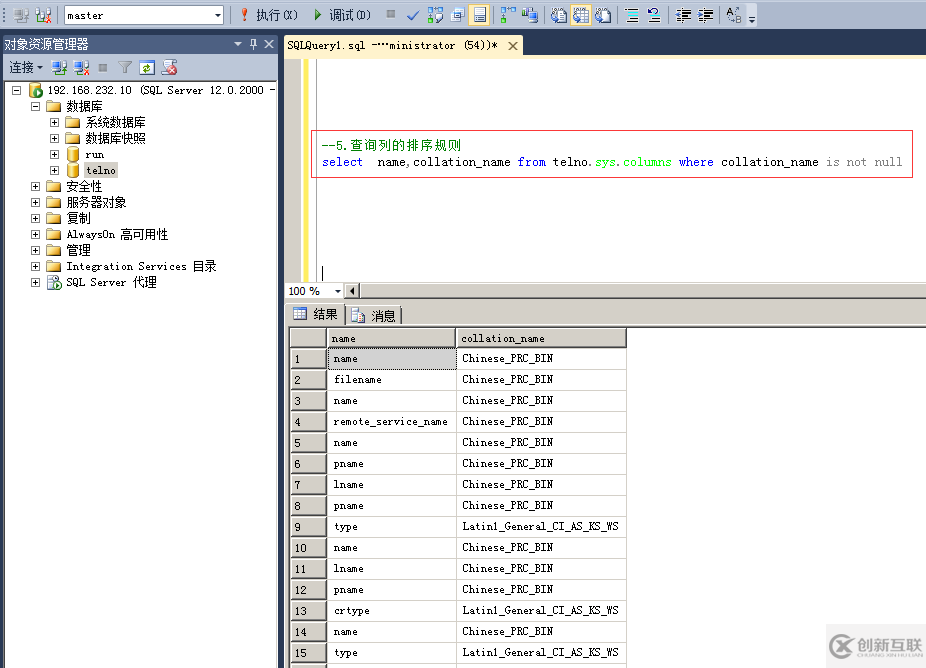
Task: Expand the 系统数据库 tree node
Action: click(55, 123)
